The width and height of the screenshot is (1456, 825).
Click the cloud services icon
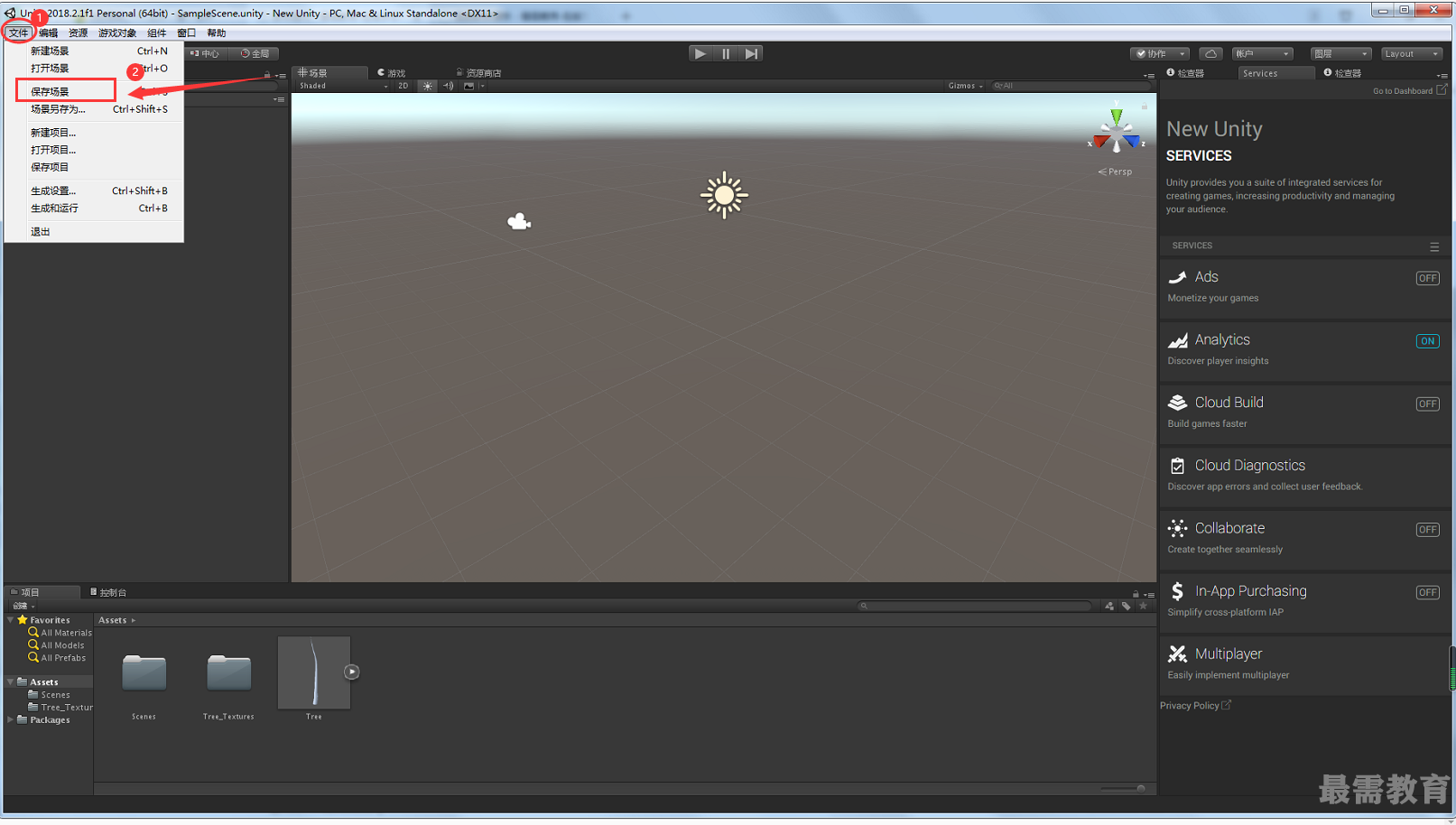tap(1211, 54)
